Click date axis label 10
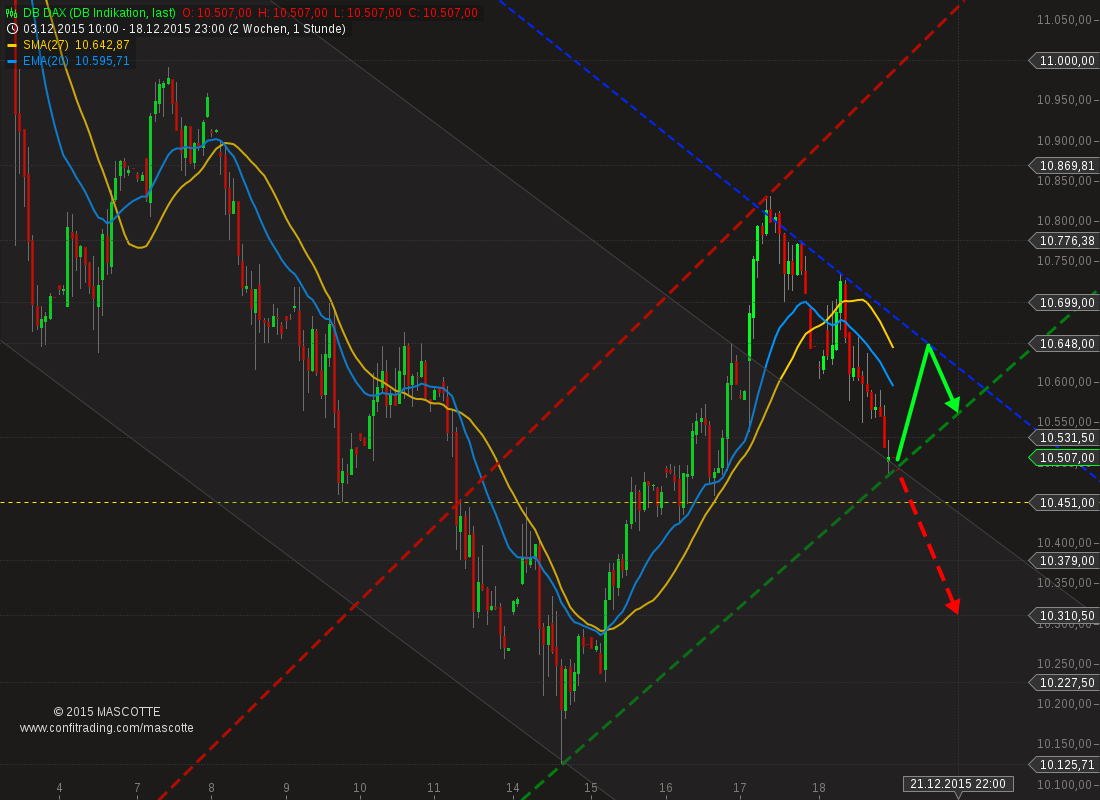The image size is (1100, 800). point(360,788)
